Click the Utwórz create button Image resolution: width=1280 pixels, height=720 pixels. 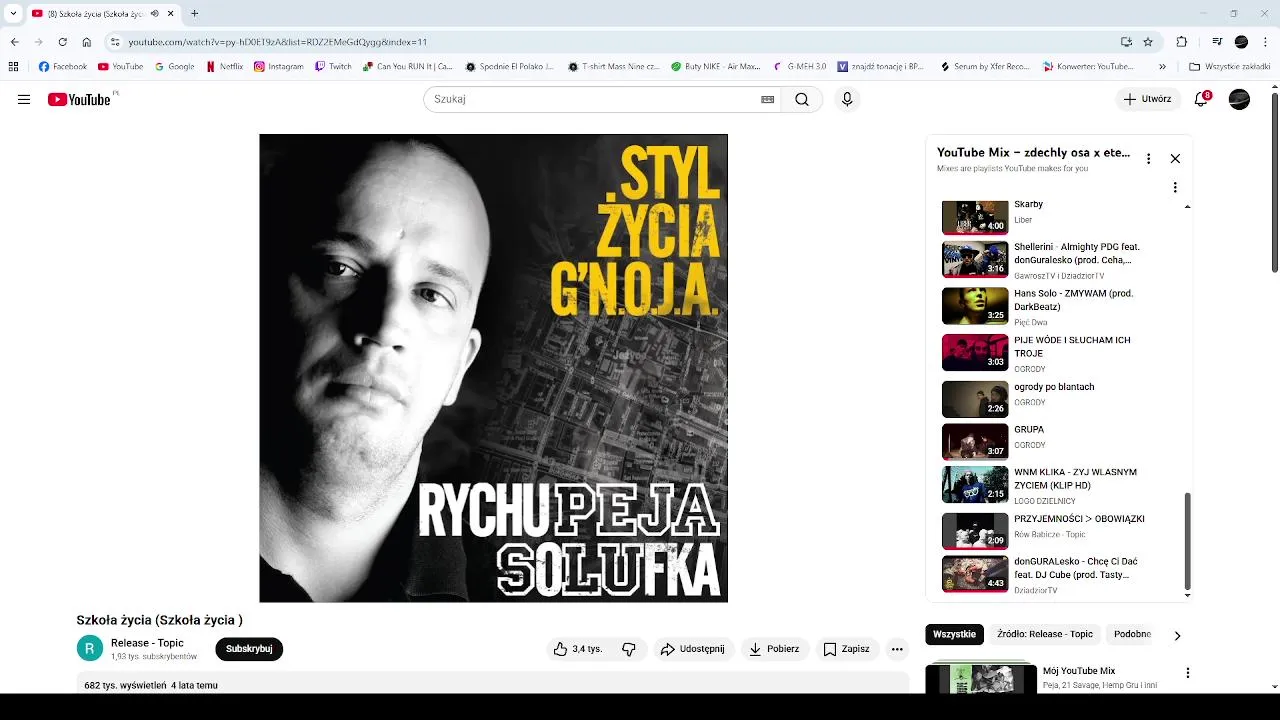[1148, 99]
